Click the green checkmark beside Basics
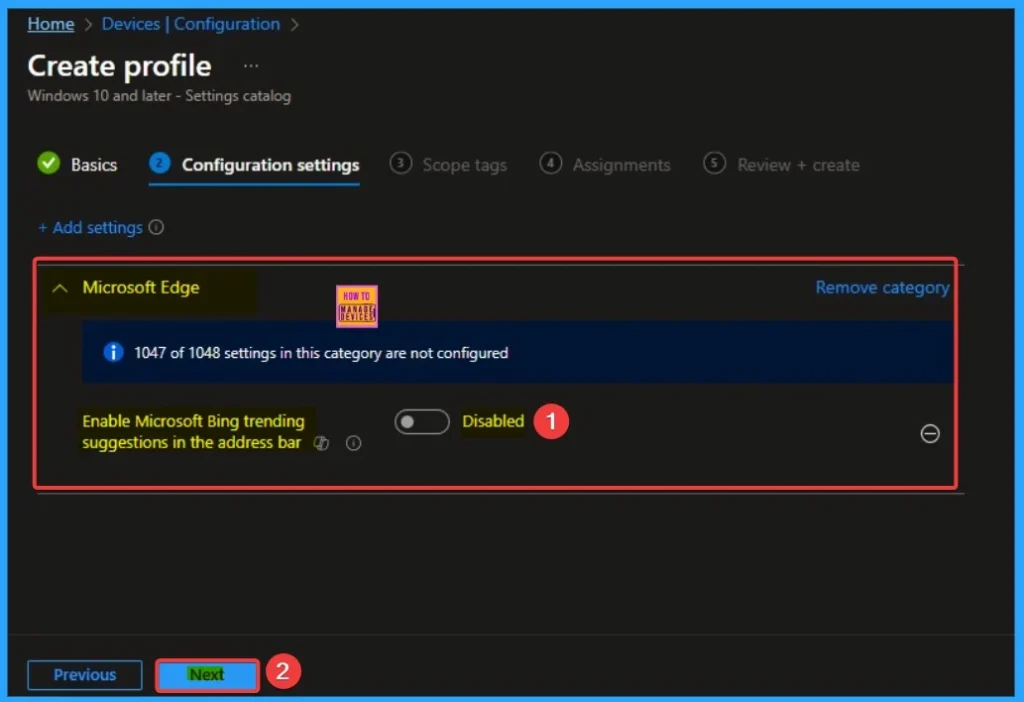Image resolution: width=1024 pixels, height=702 pixels. pyautogui.click(x=49, y=163)
